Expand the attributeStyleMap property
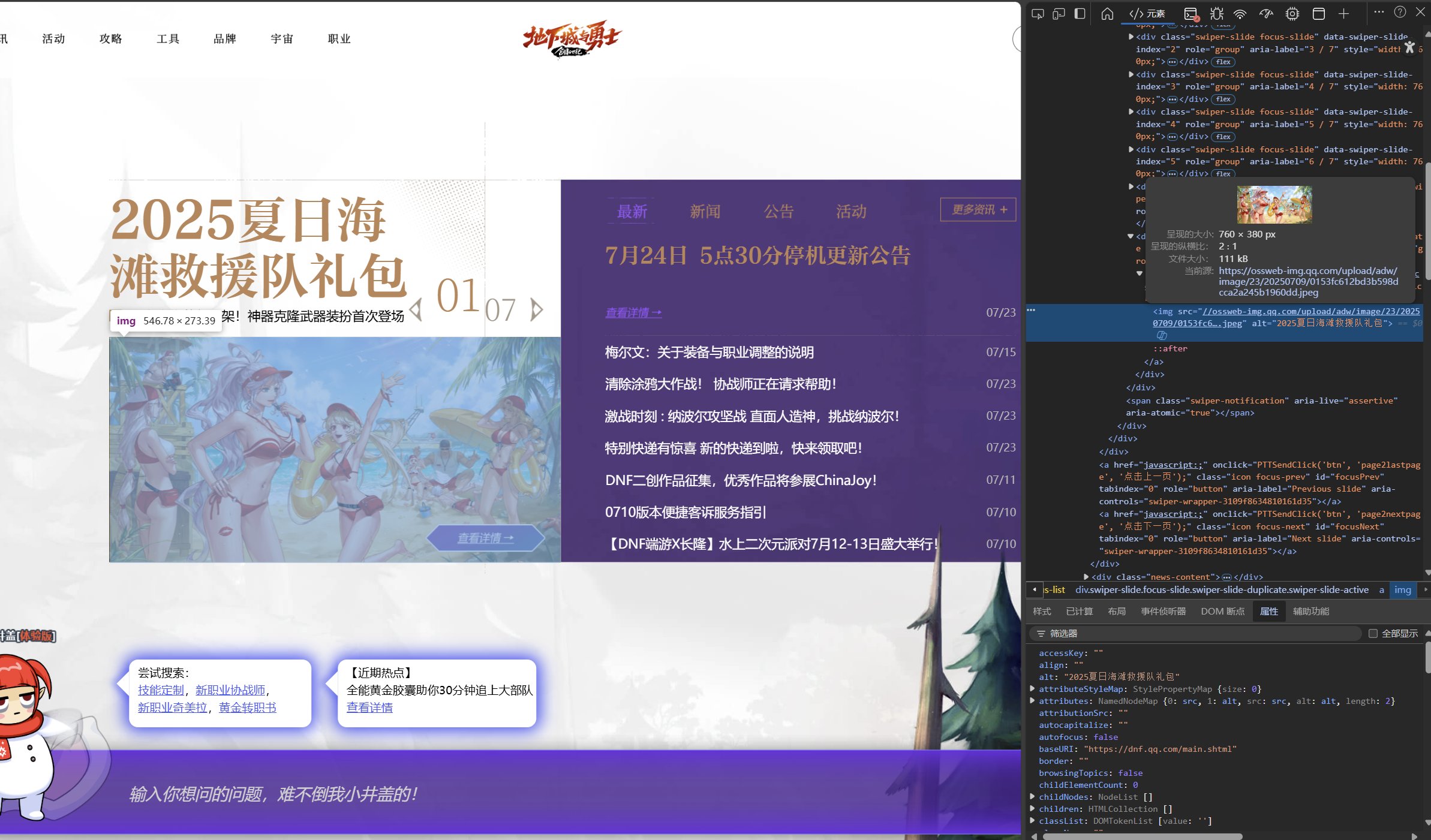The image size is (1431, 840). point(1032,688)
